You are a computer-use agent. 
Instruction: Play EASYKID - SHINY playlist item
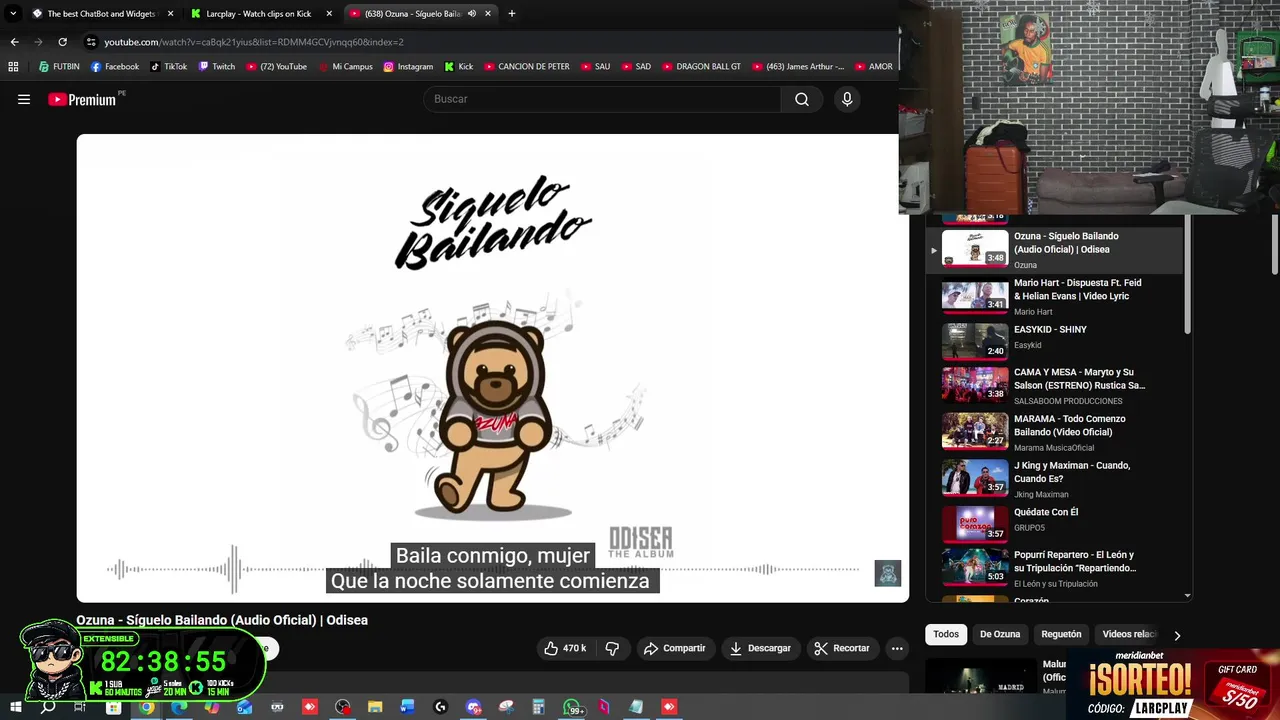(1055, 342)
